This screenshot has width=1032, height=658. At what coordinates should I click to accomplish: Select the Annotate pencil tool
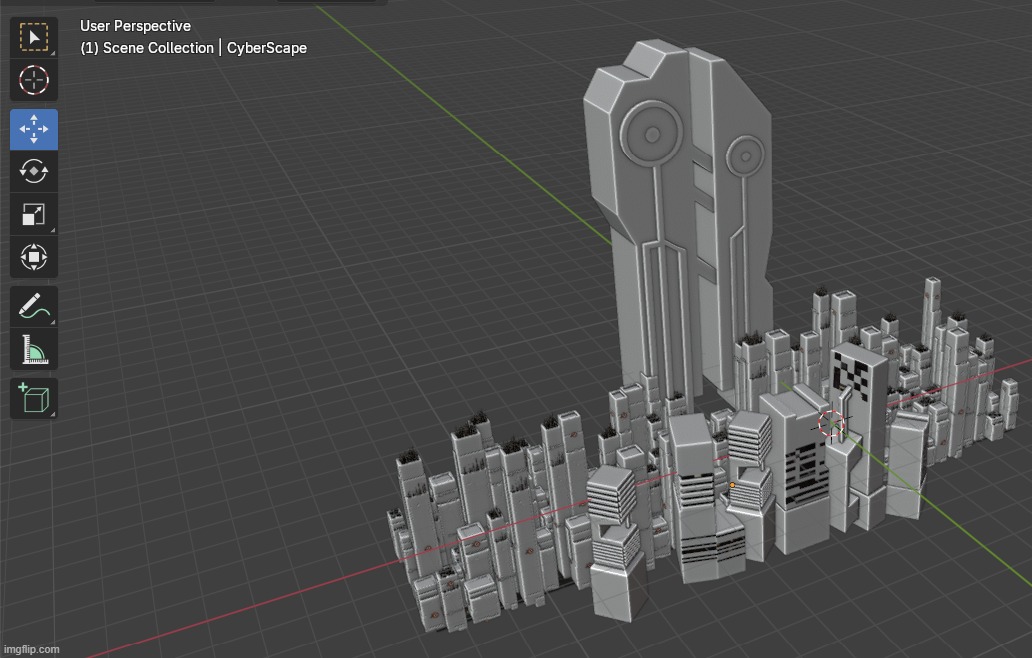click(x=34, y=307)
